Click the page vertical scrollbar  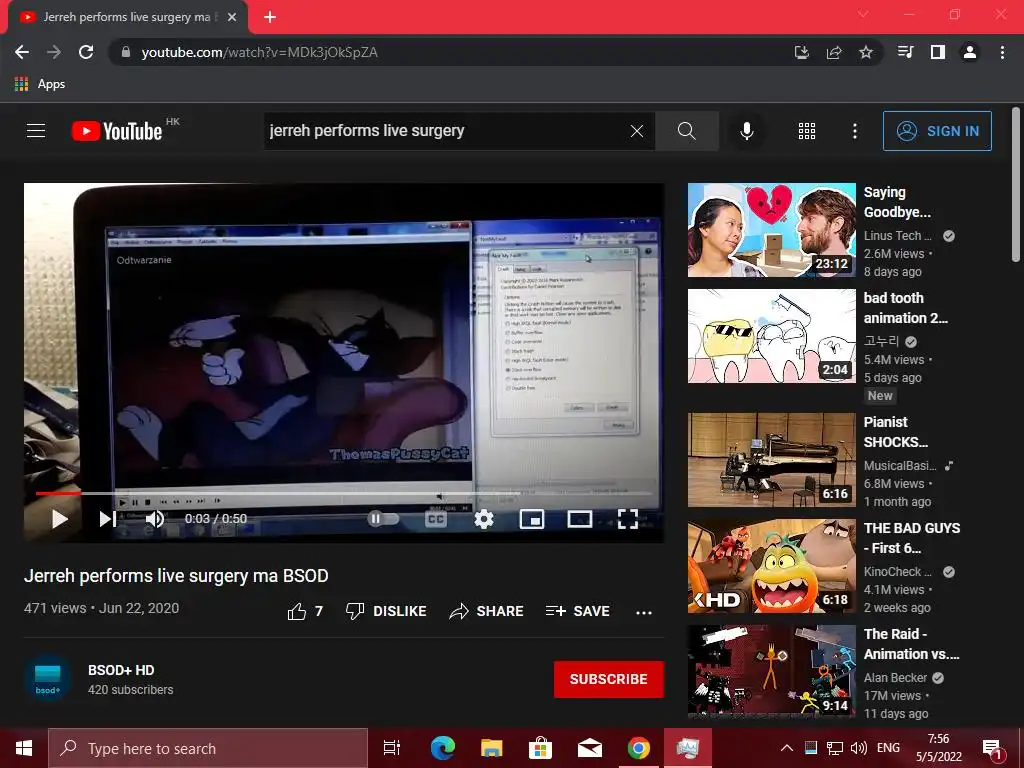pos(1016,185)
